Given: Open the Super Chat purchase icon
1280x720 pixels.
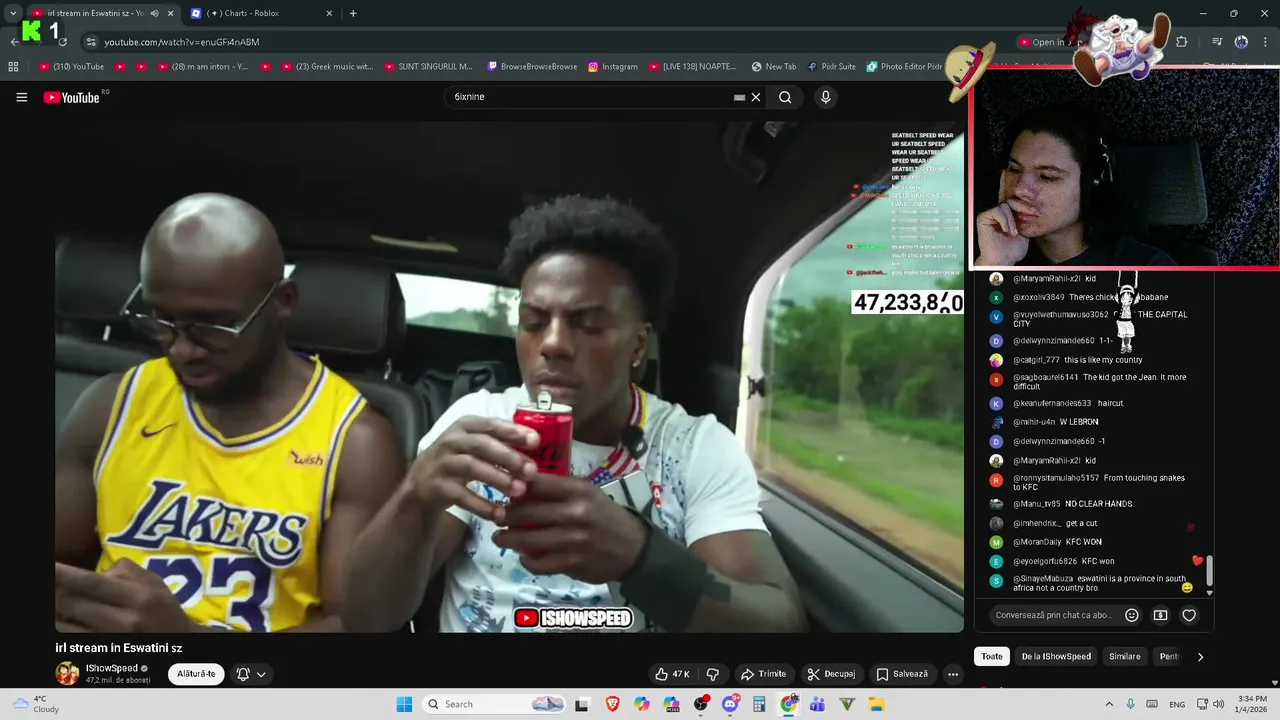Looking at the screenshot, I should pyautogui.click(x=1160, y=615).
